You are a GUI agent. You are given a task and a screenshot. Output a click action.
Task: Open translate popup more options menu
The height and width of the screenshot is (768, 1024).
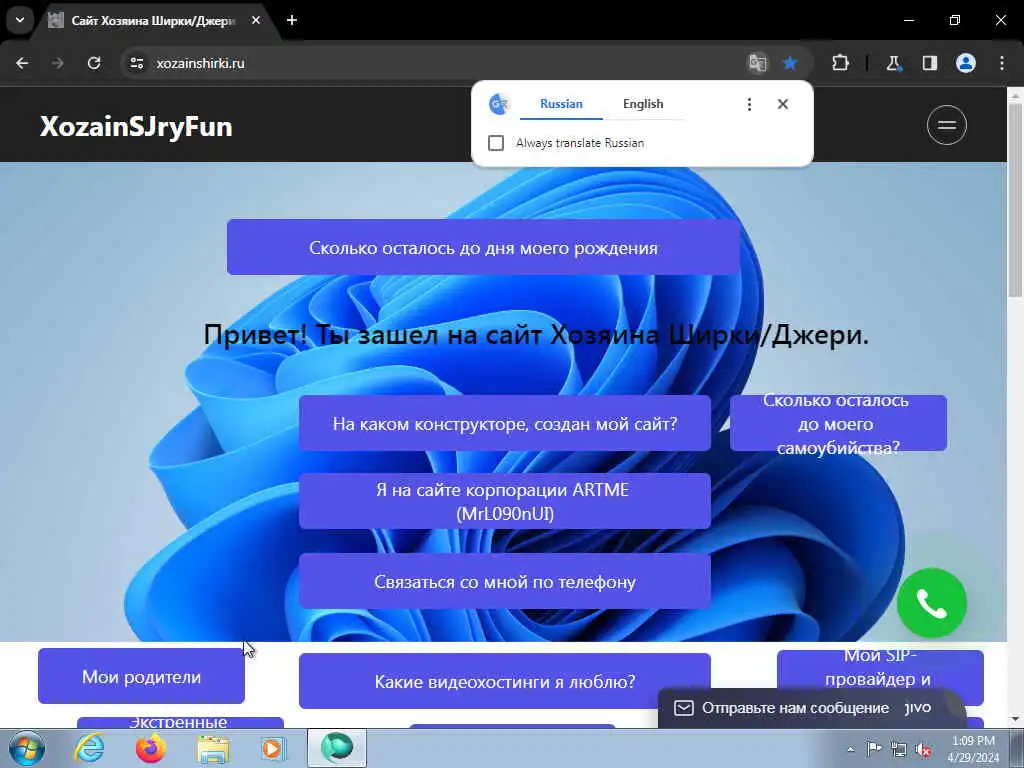tap(749, 104)
